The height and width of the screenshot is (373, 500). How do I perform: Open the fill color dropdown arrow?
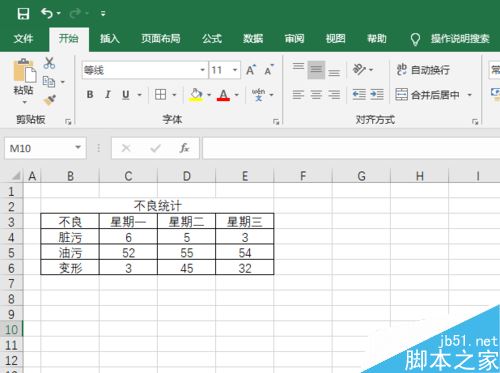pyautogui.click(x=209, y=95)
